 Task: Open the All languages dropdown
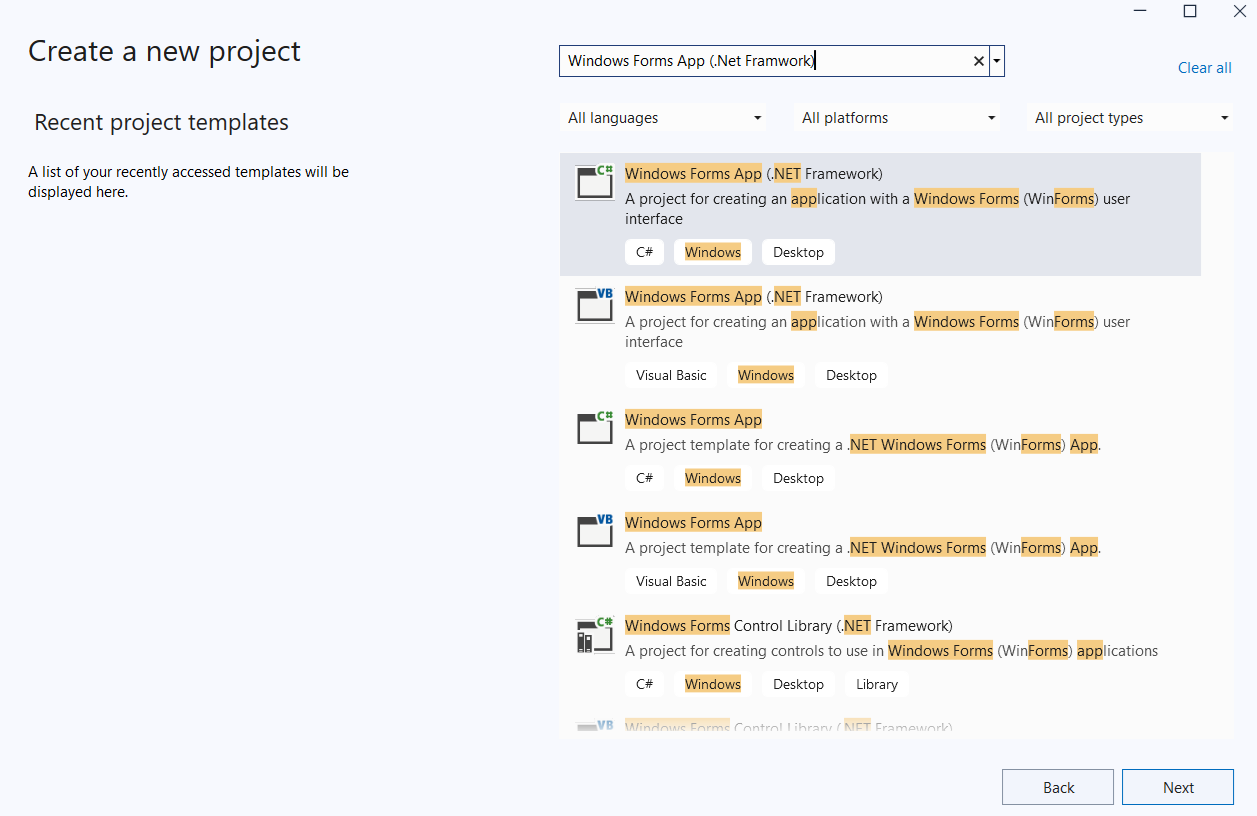(x=663, y=117)
